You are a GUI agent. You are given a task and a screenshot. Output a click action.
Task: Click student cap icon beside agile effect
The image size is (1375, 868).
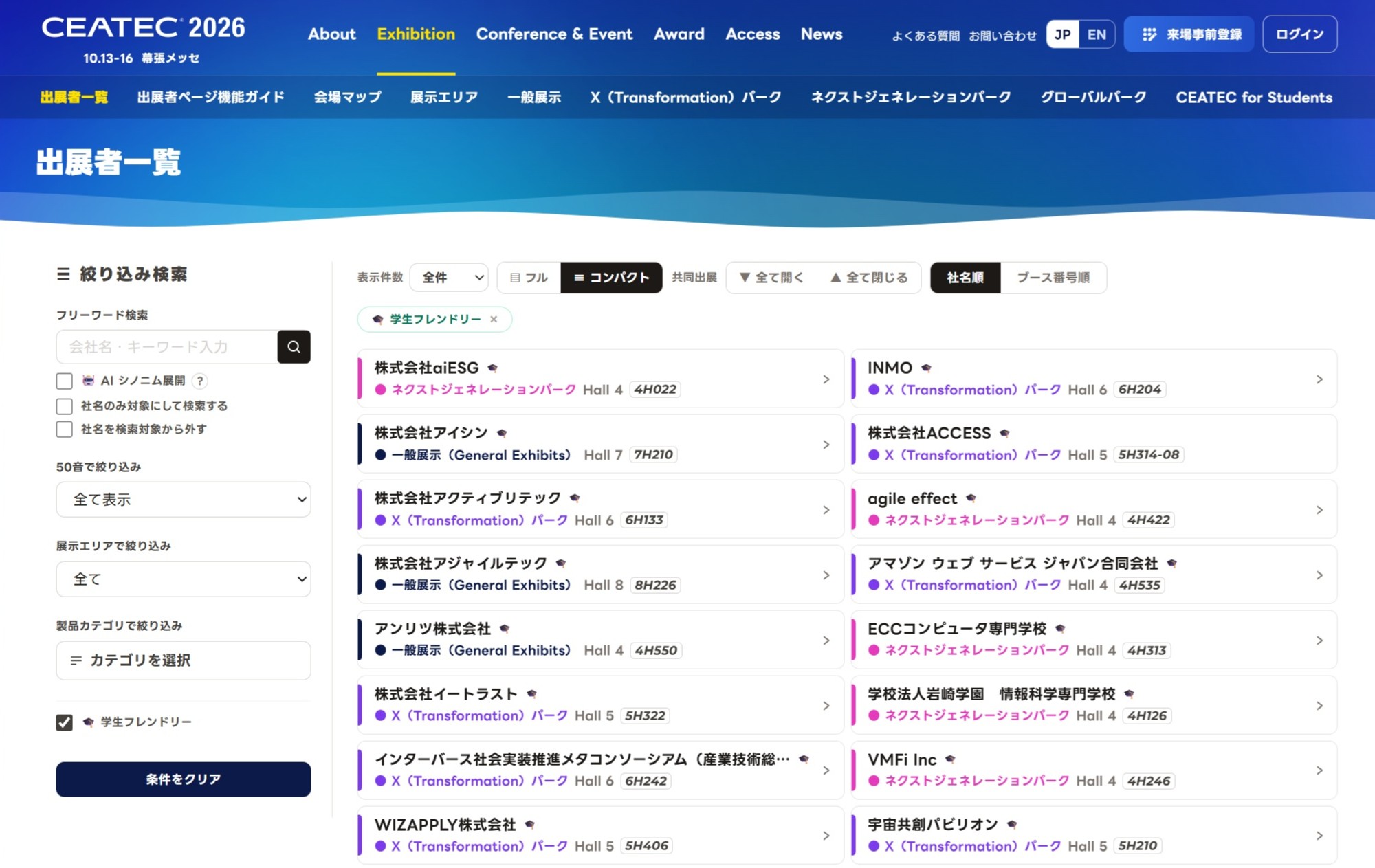click(971, 498)
